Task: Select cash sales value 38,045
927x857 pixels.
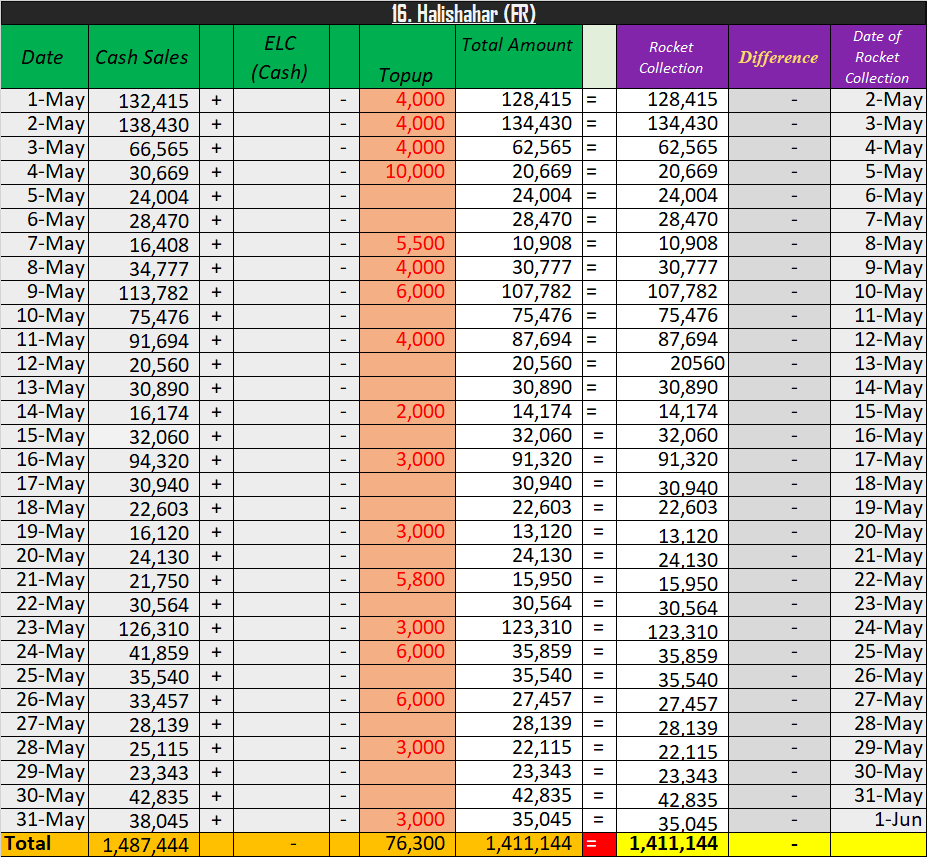Action: coord(144,820)
